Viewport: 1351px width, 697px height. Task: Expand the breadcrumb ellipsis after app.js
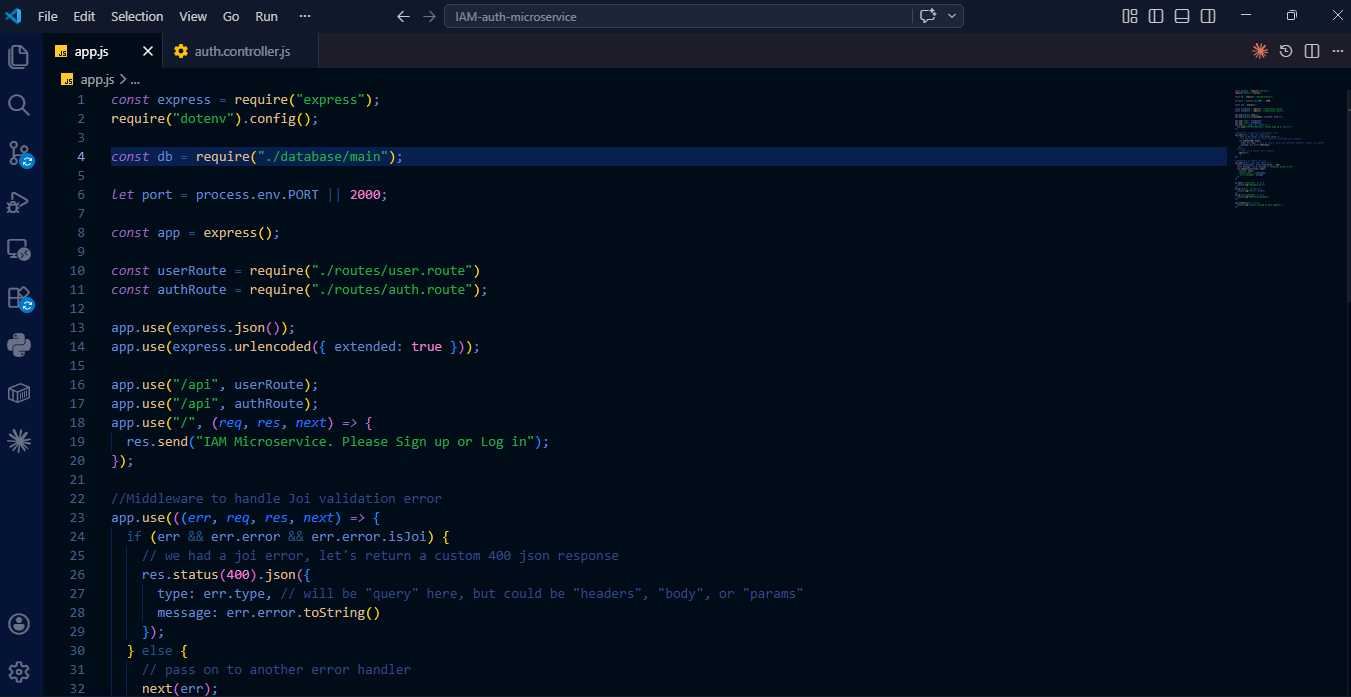click(135, 79)
